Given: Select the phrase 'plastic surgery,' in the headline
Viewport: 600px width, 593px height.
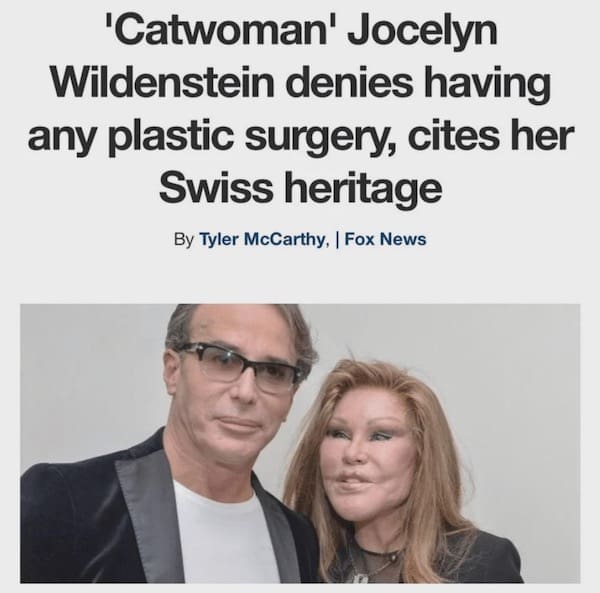Looking at the screenshot, I should [253, 137].
